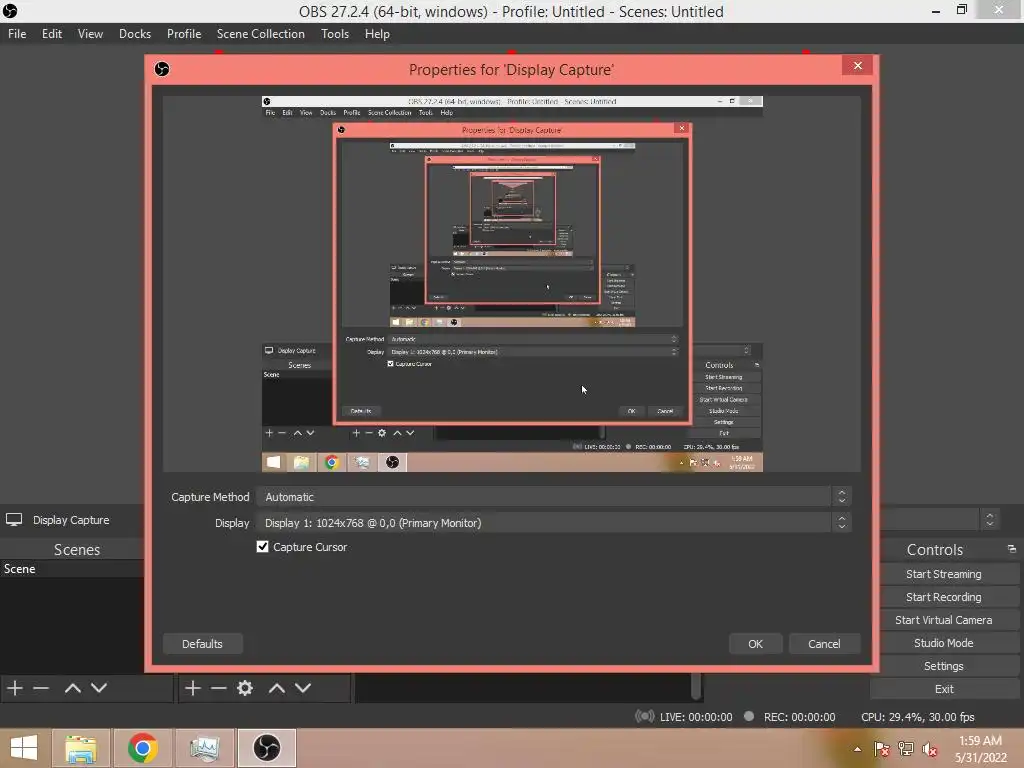Viewport: 1024px width, 768px height.
Task: Cancel the Display Capture properties
Action: pos(824,644)
